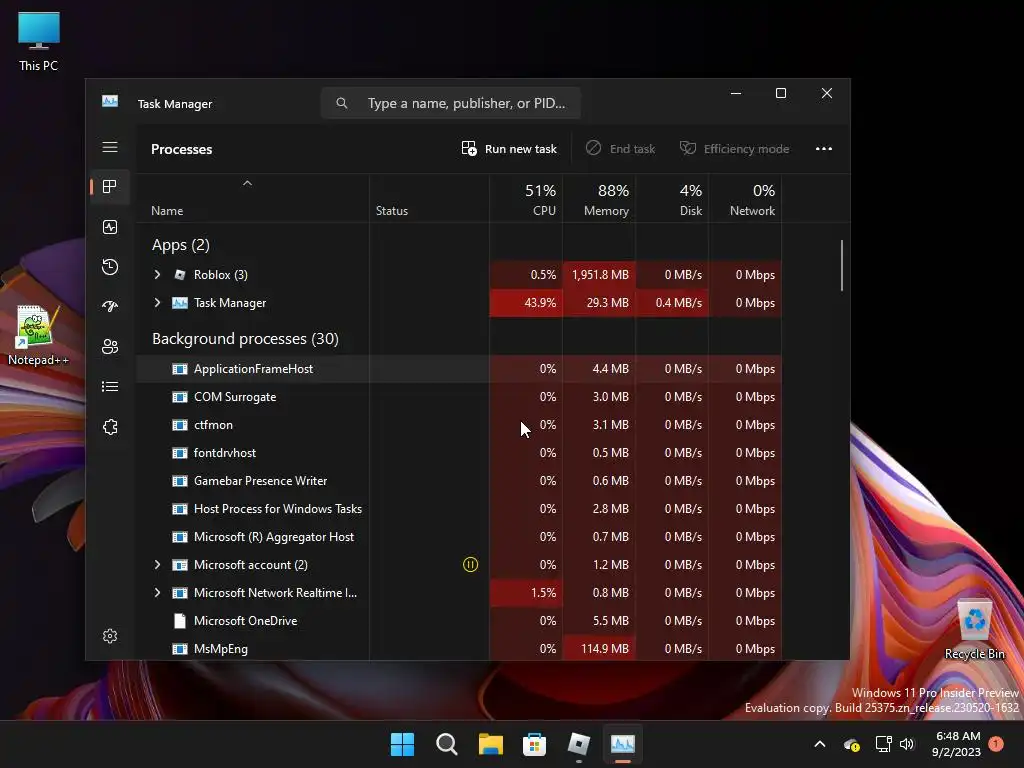Open the Performance page in sidebar

click(x=110, y=227)
